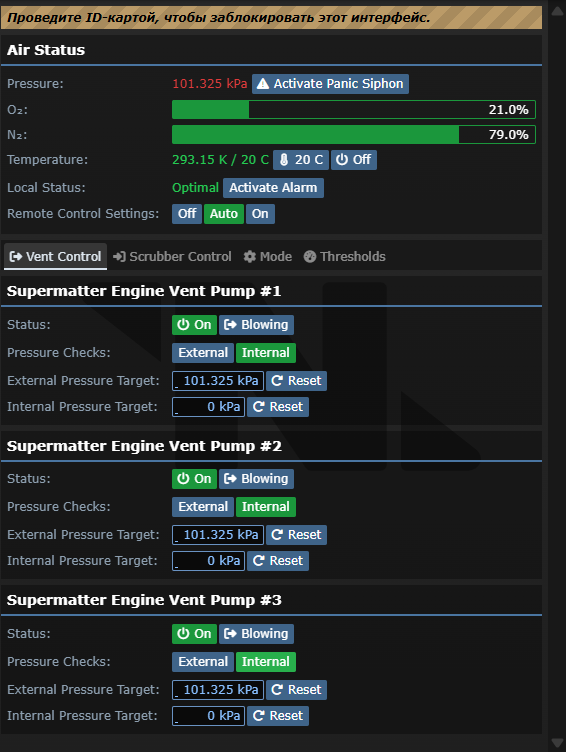The image size is (566, 752).
Task: Click the Activate Alarm button
Action: pyautogui.click(x=273, y=188)
